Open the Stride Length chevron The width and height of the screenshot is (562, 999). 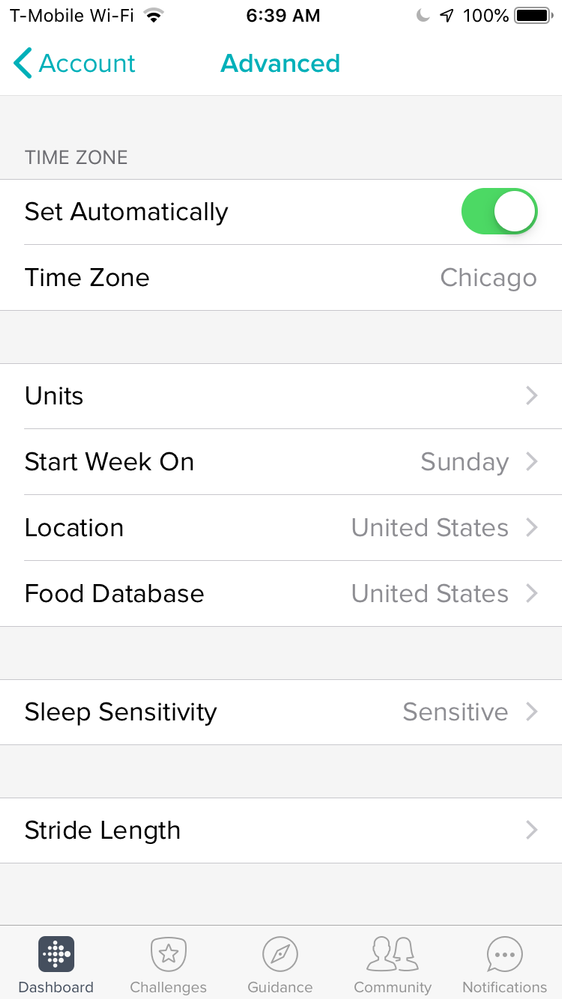pyautogui.click(x=531, y=830)
